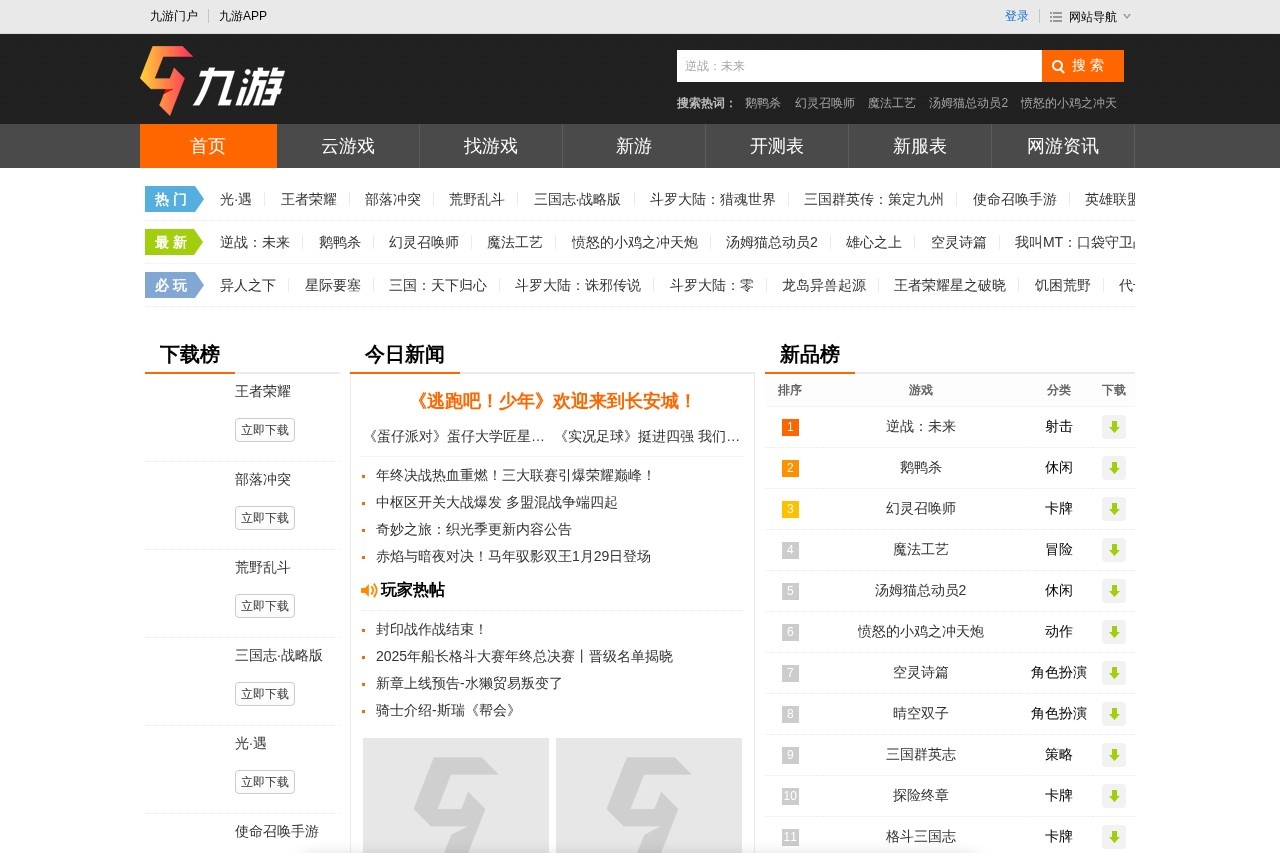Click download arrow for 空灵诗篇 row
Image resolution: width=1280 pixels, height=853 pixels.
[1114, 673]
